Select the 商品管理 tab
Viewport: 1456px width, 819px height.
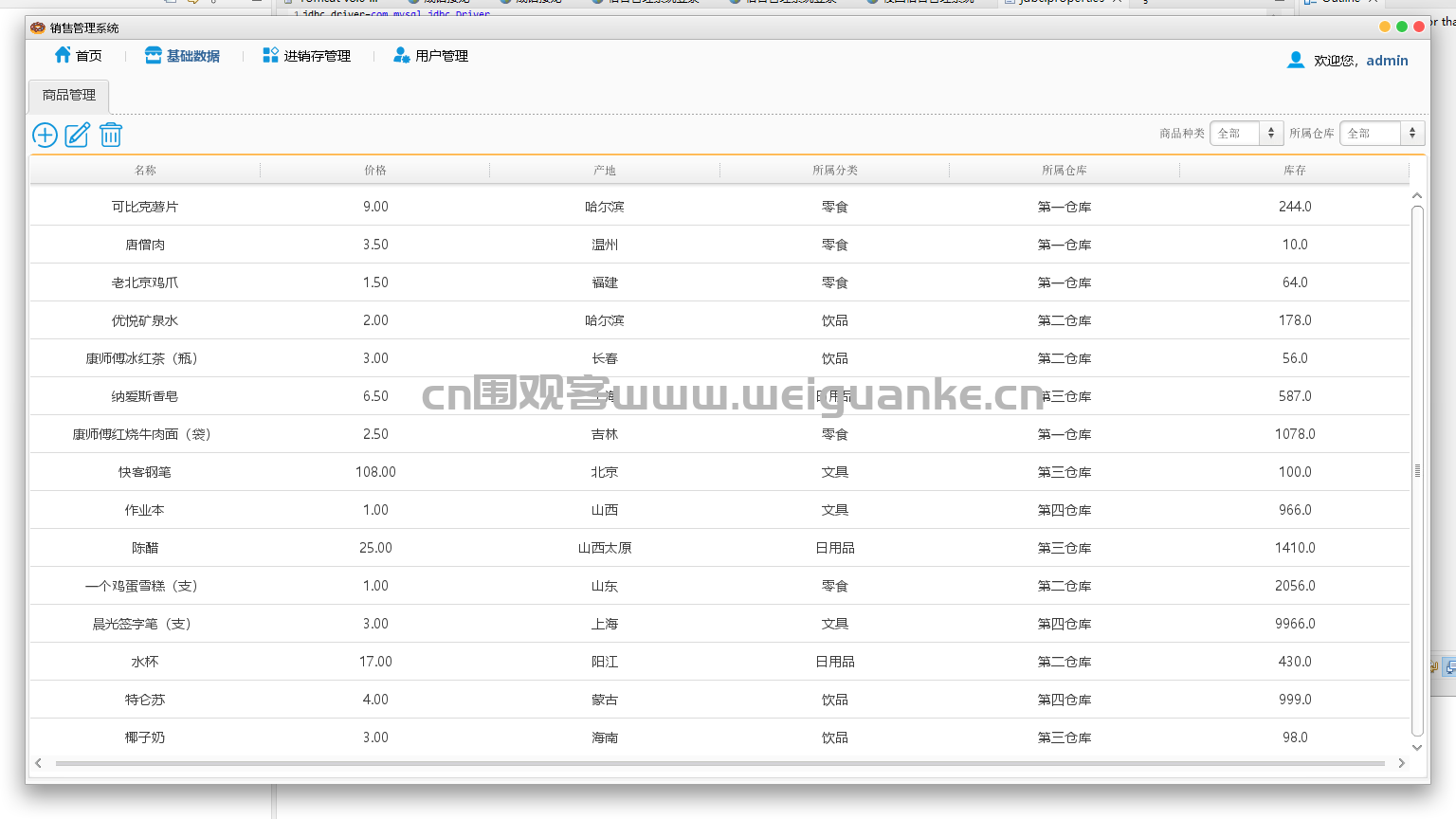pos(69,96)
